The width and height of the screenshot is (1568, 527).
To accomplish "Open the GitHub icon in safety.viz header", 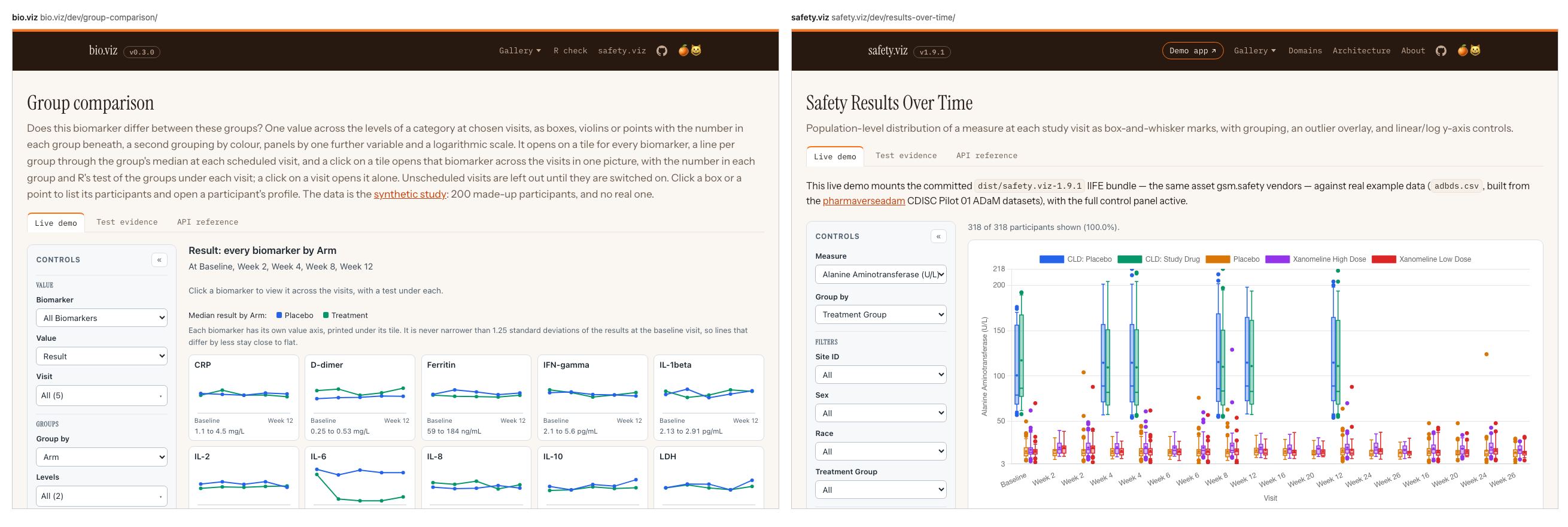I will point(1441,51).
